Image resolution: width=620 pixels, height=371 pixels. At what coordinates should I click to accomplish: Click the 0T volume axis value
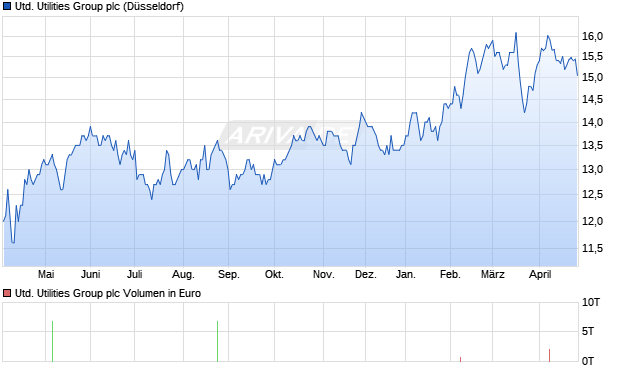[x=588, y=361]
